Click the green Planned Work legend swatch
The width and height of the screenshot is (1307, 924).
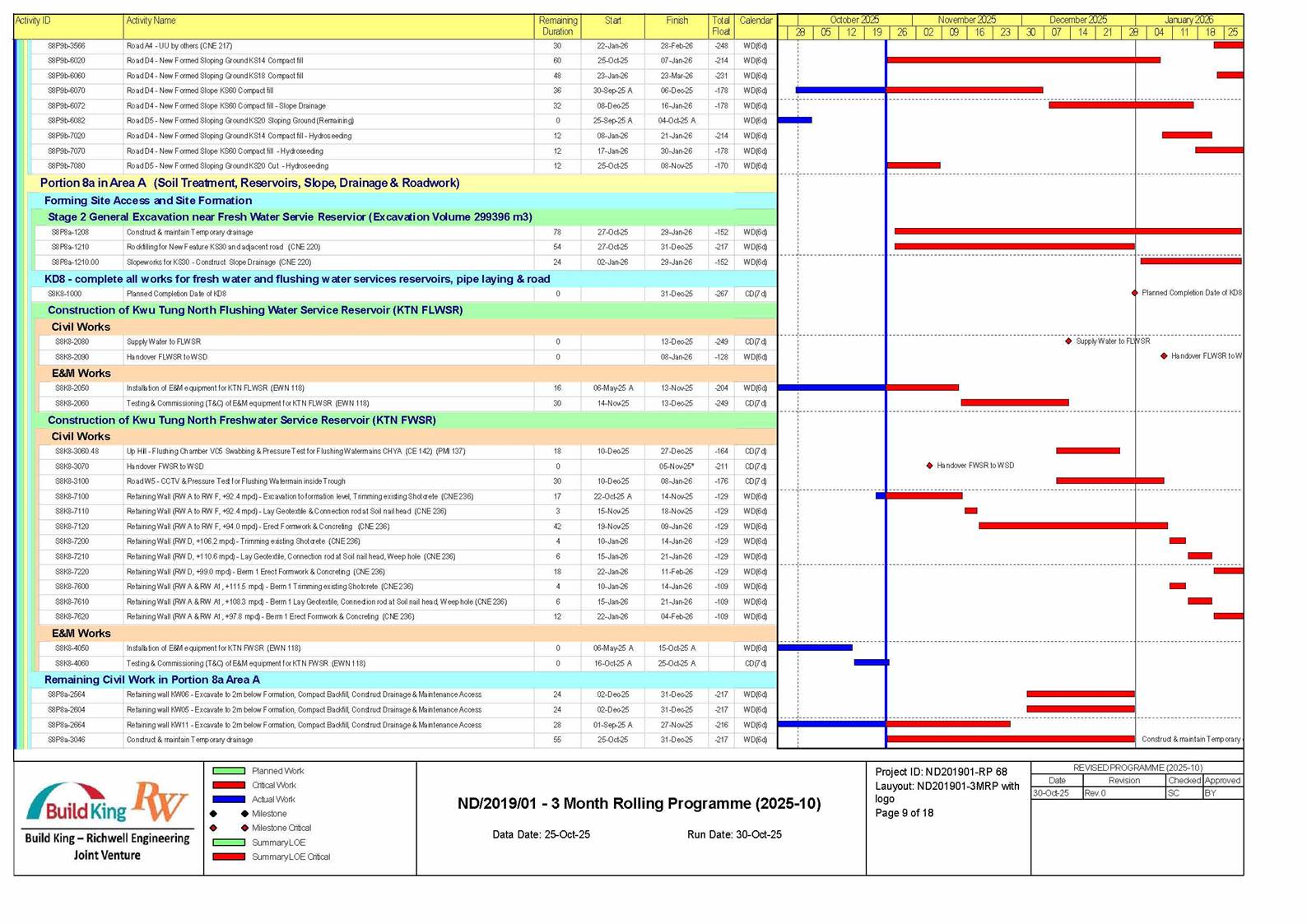pyautogui.click(x=229, y=771)
